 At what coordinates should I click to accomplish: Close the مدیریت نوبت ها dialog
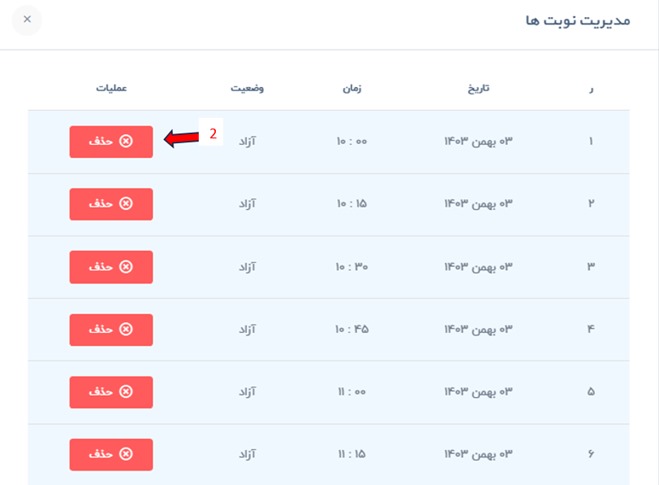click(x=27, y=20)
